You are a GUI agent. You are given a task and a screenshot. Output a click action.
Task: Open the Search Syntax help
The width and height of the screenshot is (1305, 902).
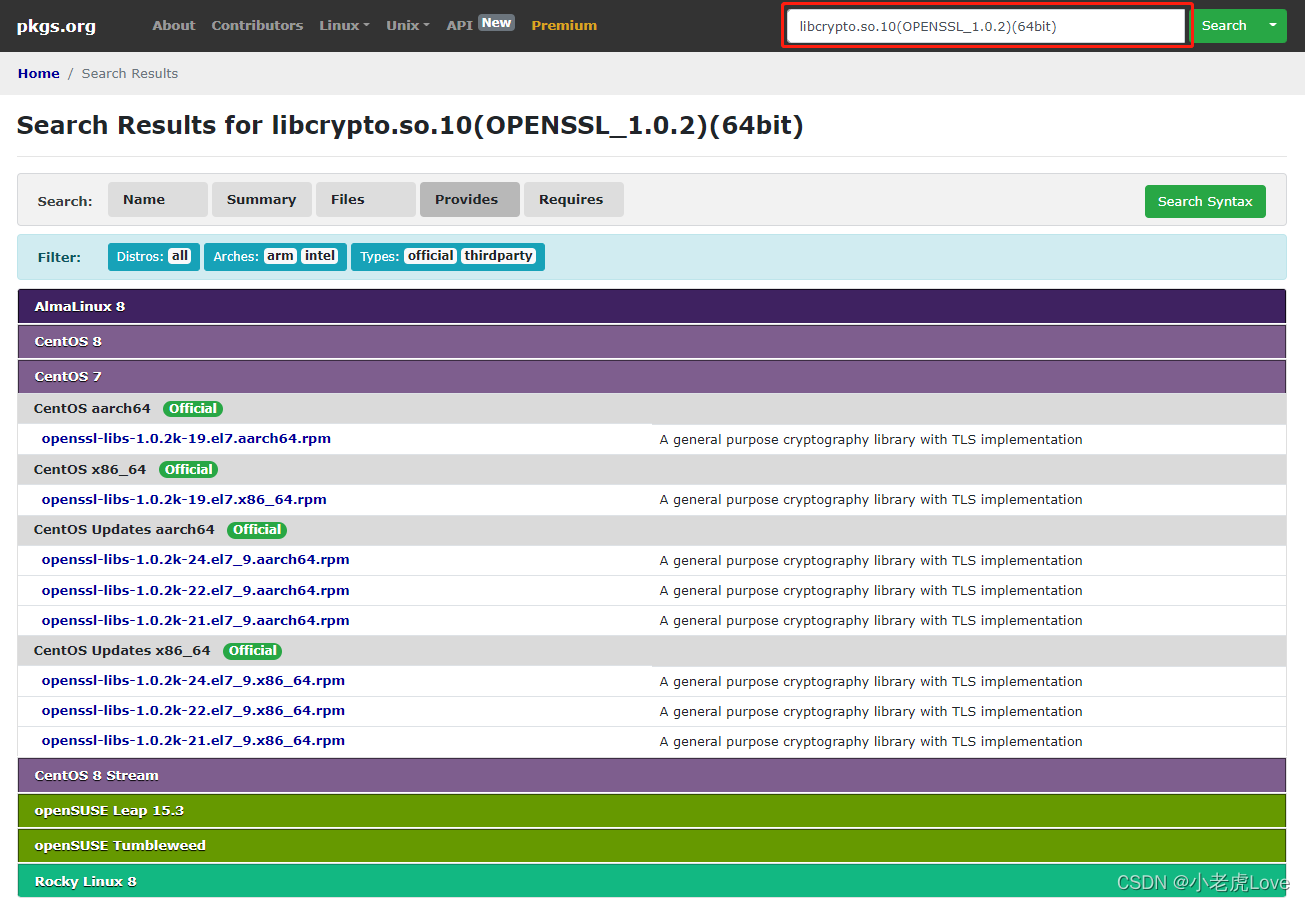tap(1205, 201)
